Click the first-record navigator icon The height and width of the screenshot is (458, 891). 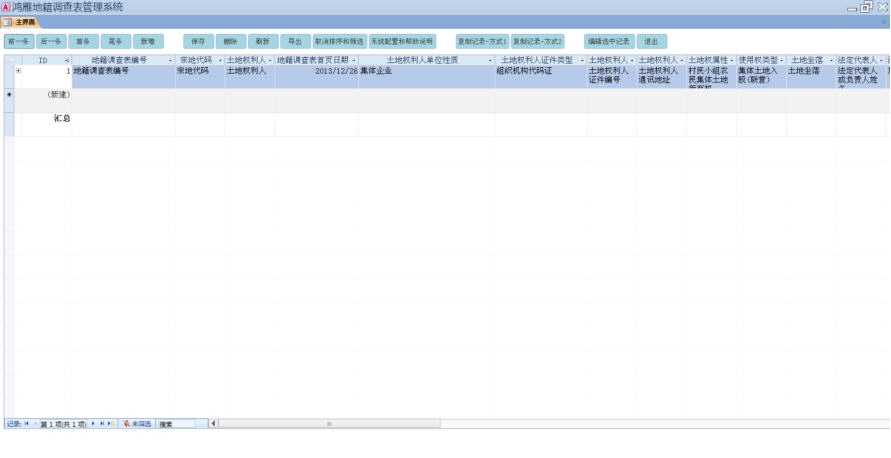point(27,424)
